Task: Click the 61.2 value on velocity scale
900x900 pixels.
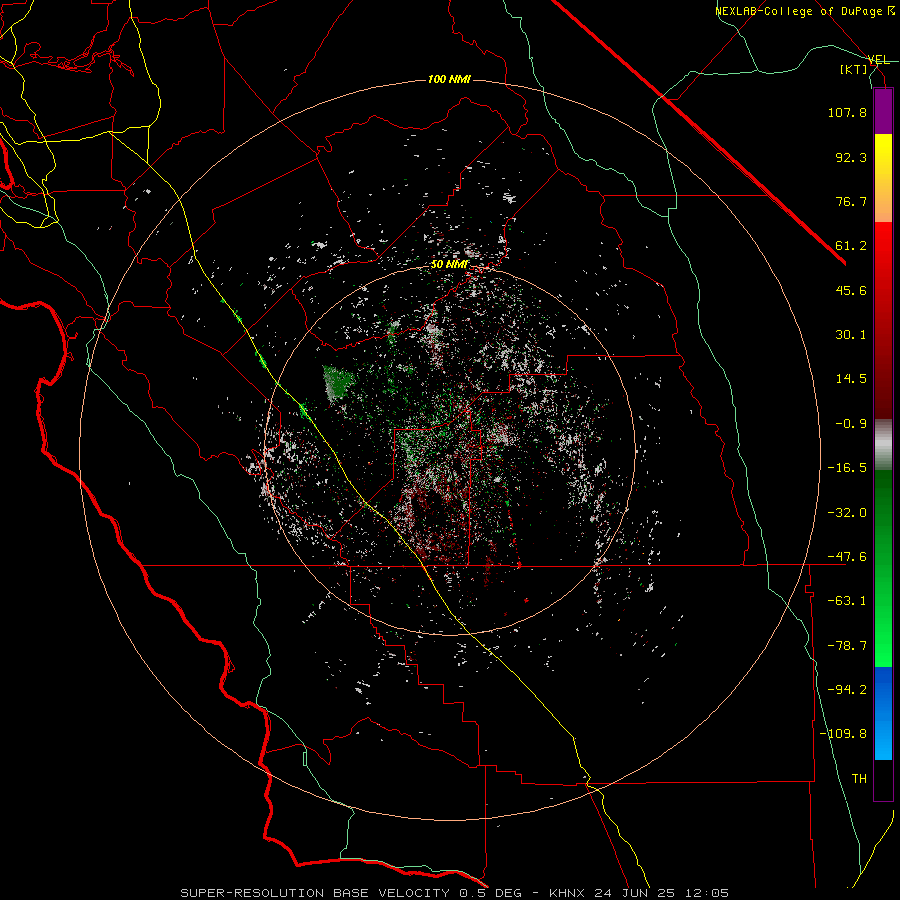Action: point(851,246)
